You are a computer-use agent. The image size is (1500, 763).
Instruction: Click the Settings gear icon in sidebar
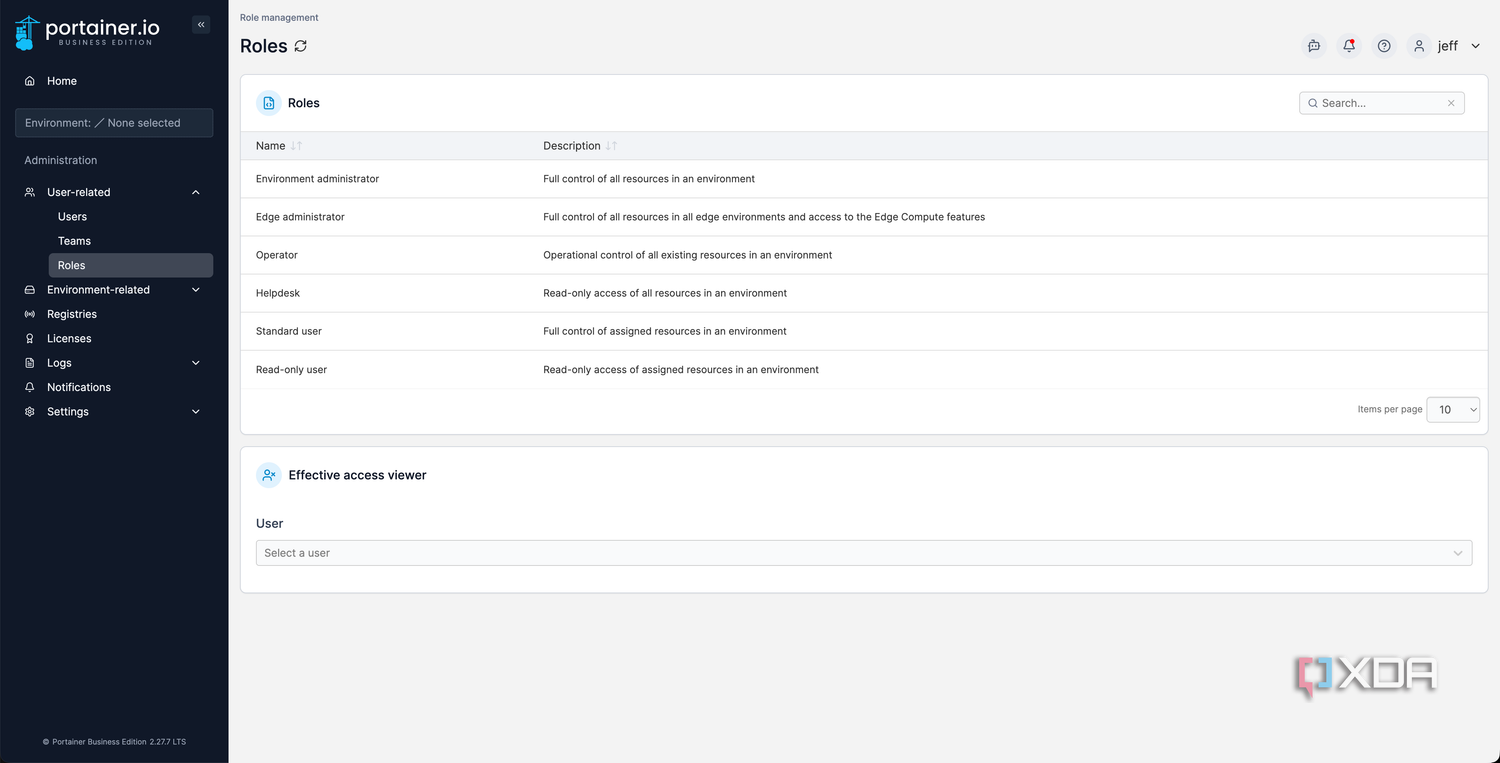click(30, 411)
